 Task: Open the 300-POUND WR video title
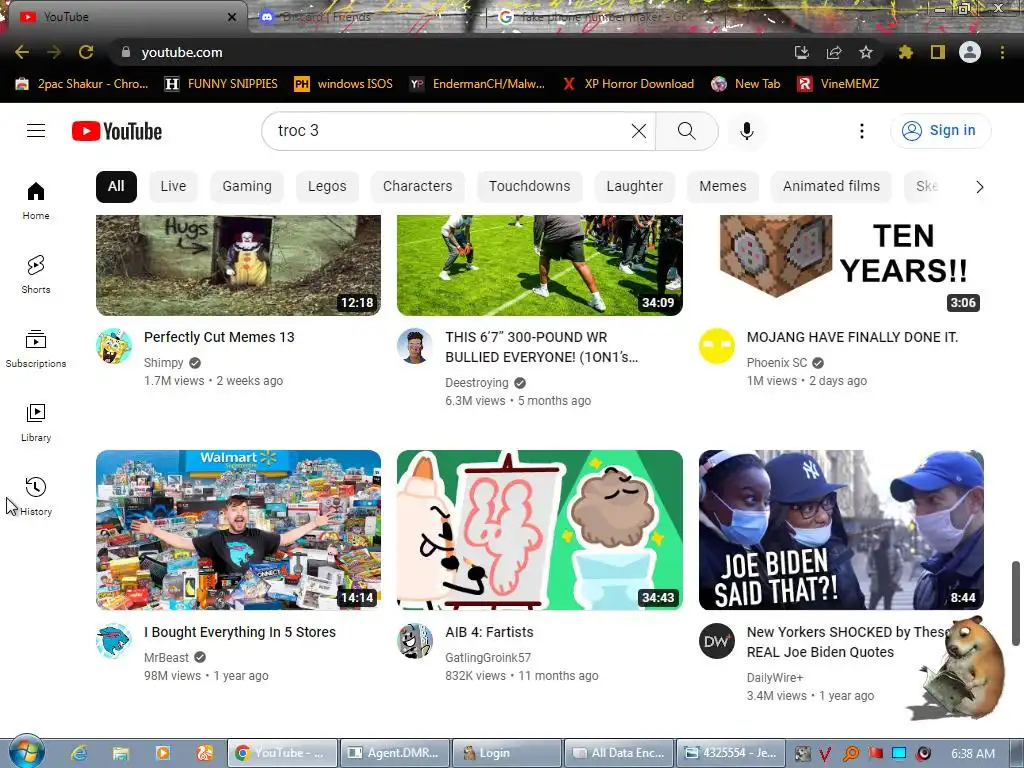(x=541, y=347)
